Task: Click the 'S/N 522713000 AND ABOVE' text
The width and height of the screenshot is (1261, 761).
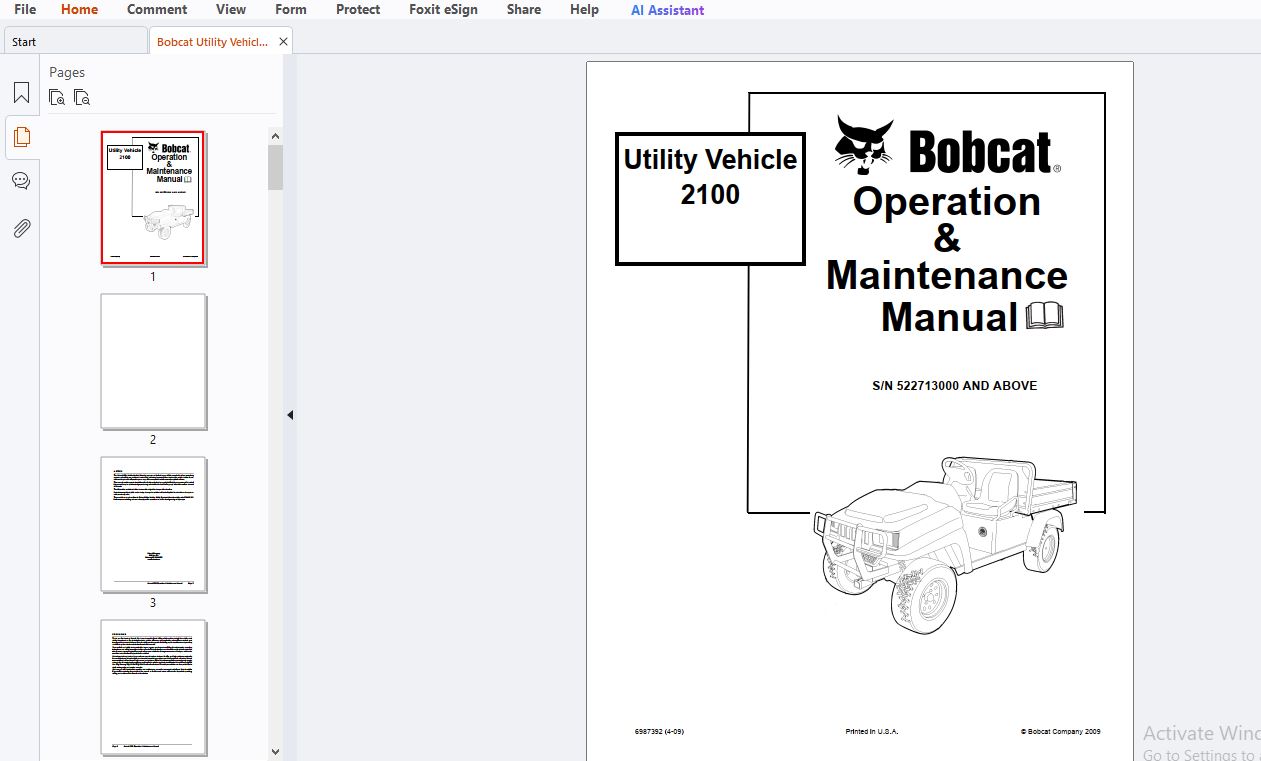Action: click(x=954, y=386)
